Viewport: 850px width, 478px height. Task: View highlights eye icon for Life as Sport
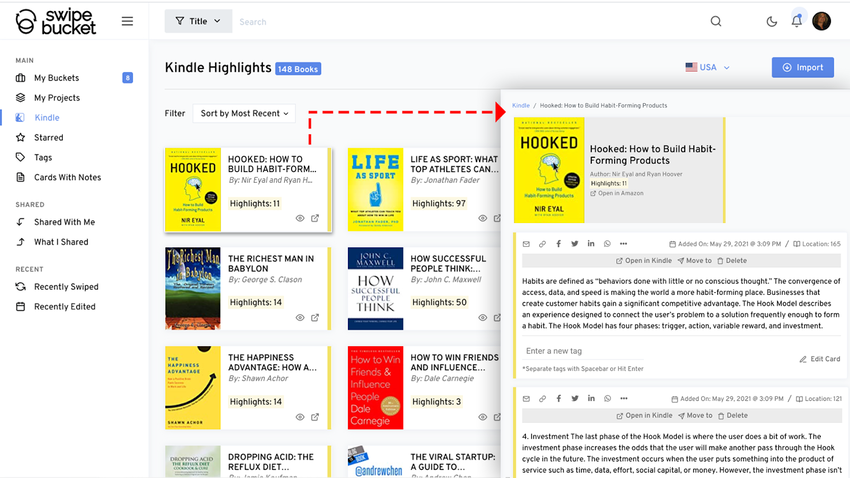click(482, 218)
